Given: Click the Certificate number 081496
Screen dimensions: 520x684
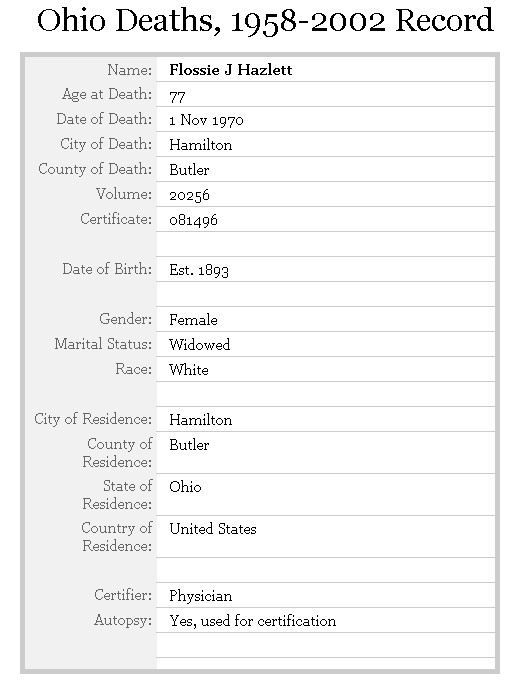Looking at the screenshot, I should point(193,220).
